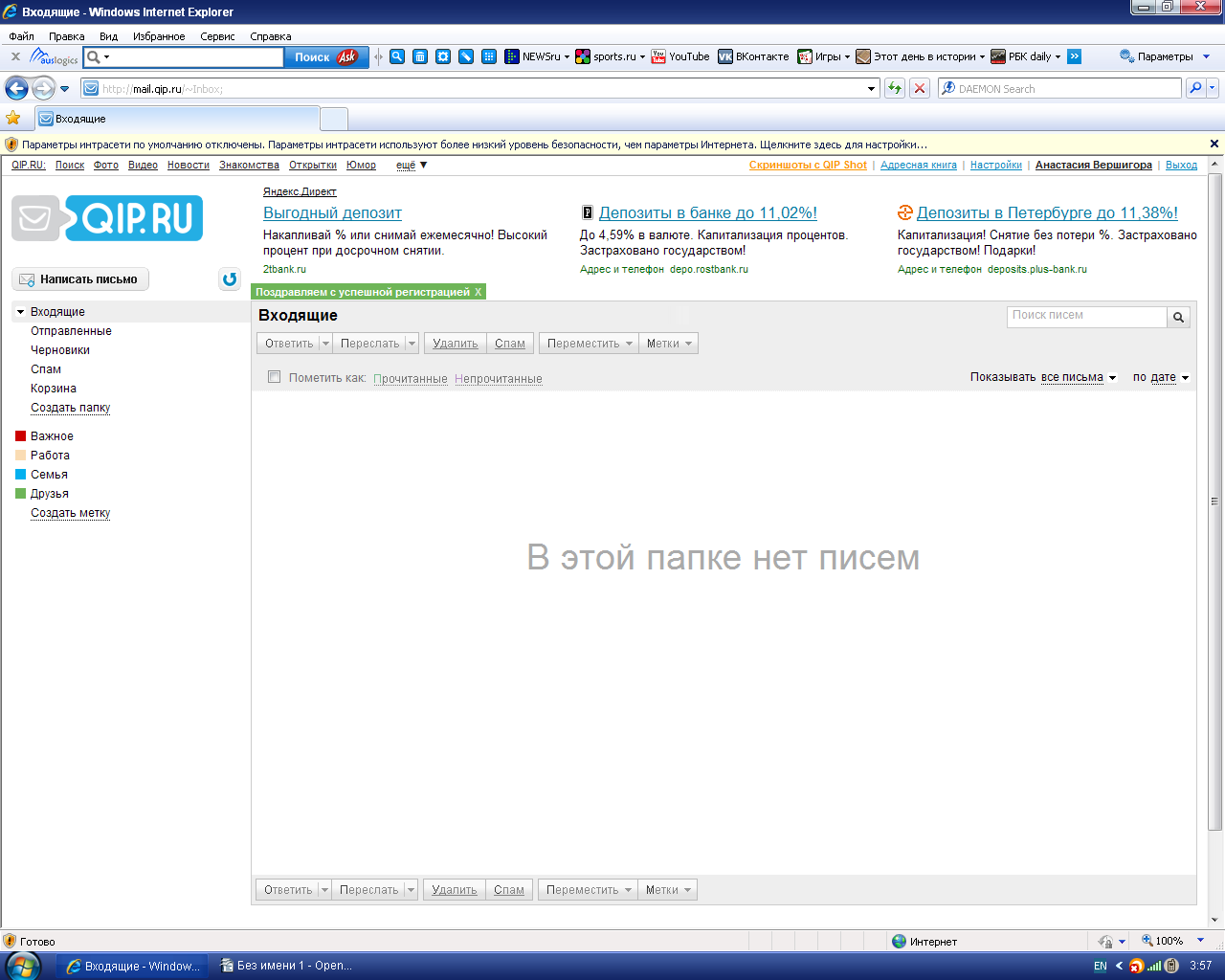The width and height of the screenshot is (1225, 980).
Task: Open the Правка menu
Action: tap(66, 36)
